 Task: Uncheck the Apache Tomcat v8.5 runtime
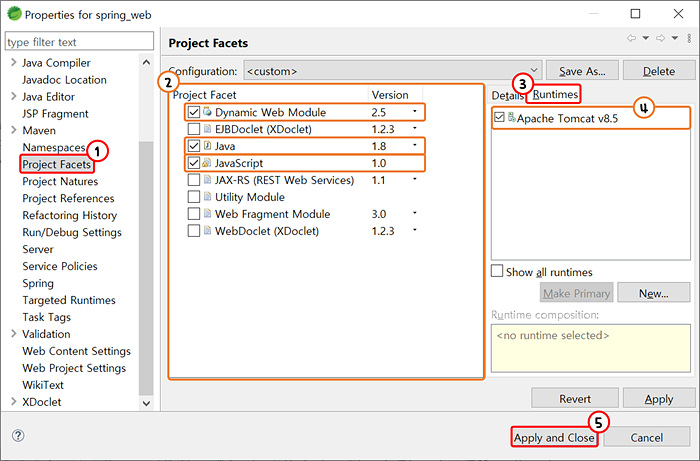(x=500, y=118)
